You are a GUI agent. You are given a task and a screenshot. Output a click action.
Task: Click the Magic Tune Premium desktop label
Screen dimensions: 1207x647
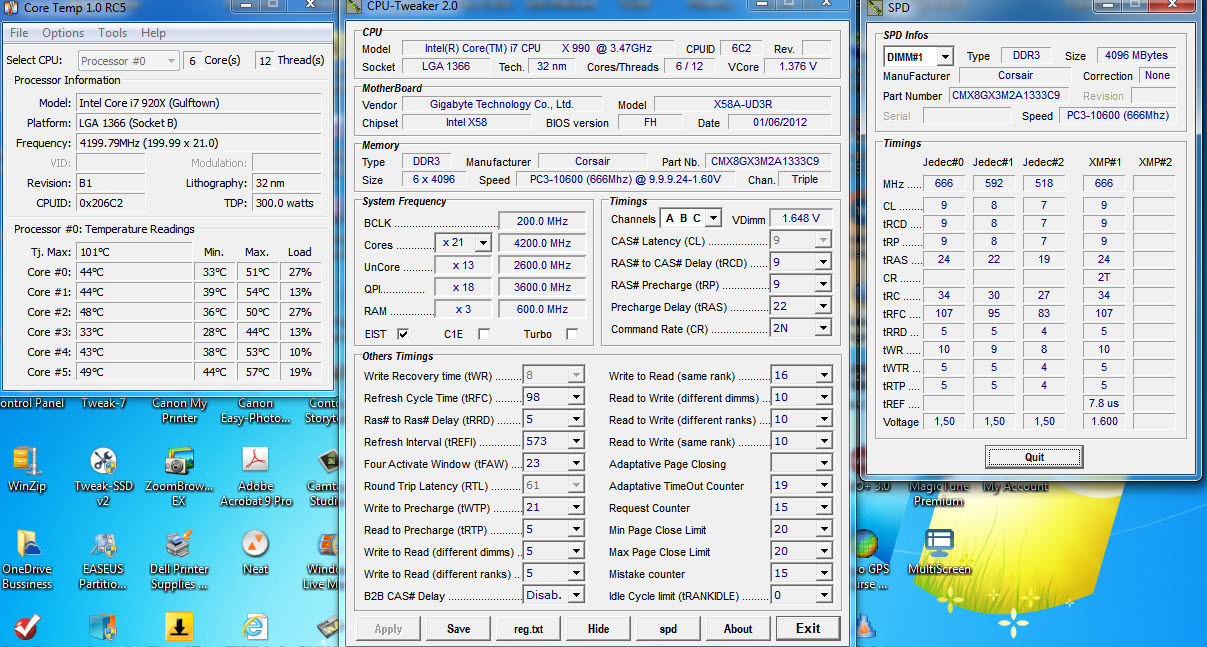[939, 494]
